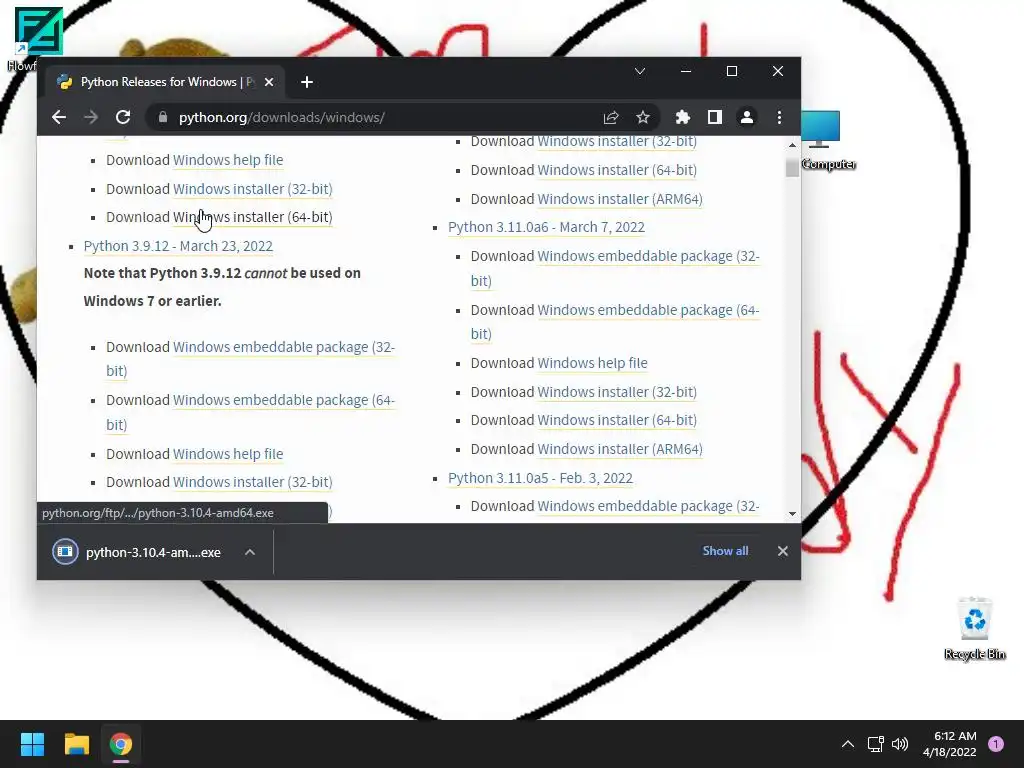Image resolution: width=1024 pixels, height=768 pixels.
Task: Share this page icon in address bar
Action: coord(611,118)
